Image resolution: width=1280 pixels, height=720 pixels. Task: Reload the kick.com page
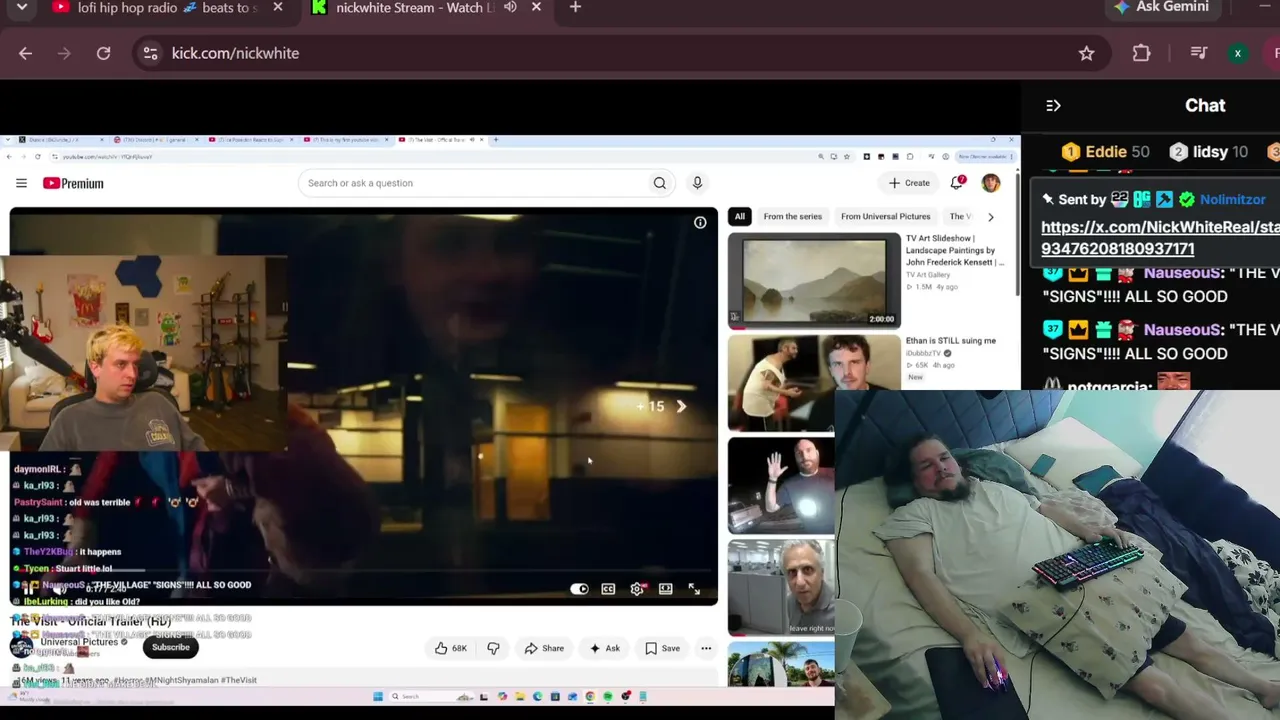[103, 53]
